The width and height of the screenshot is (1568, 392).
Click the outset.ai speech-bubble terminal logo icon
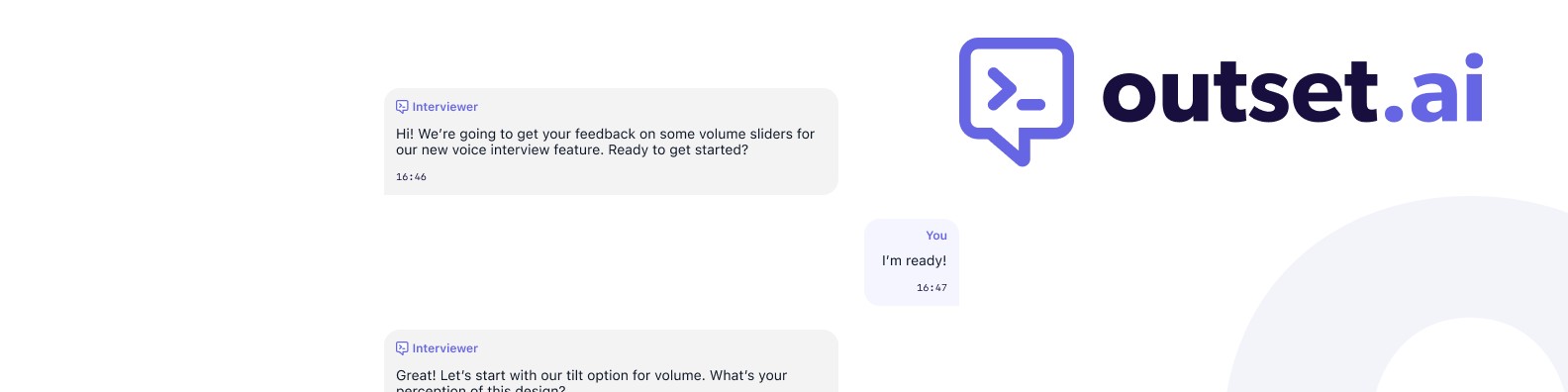[x=1017, y=101]
